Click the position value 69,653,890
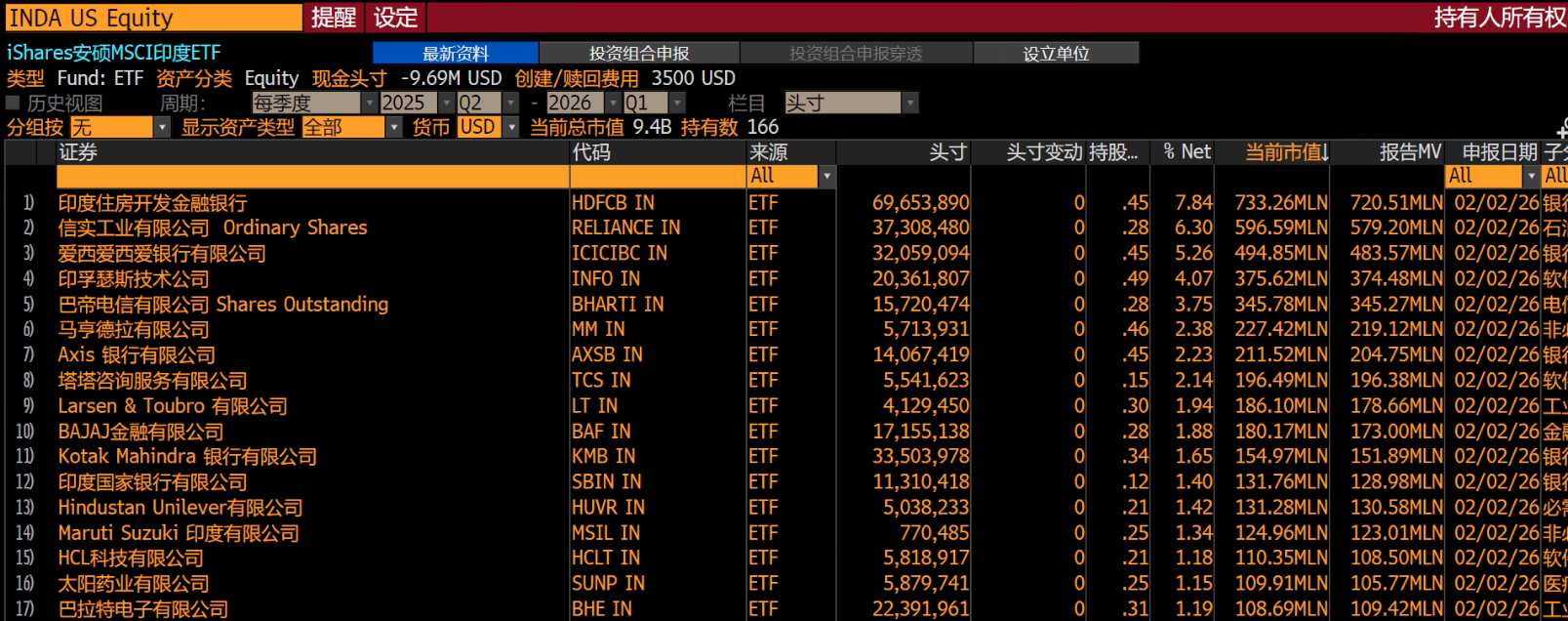 (921, 202)
